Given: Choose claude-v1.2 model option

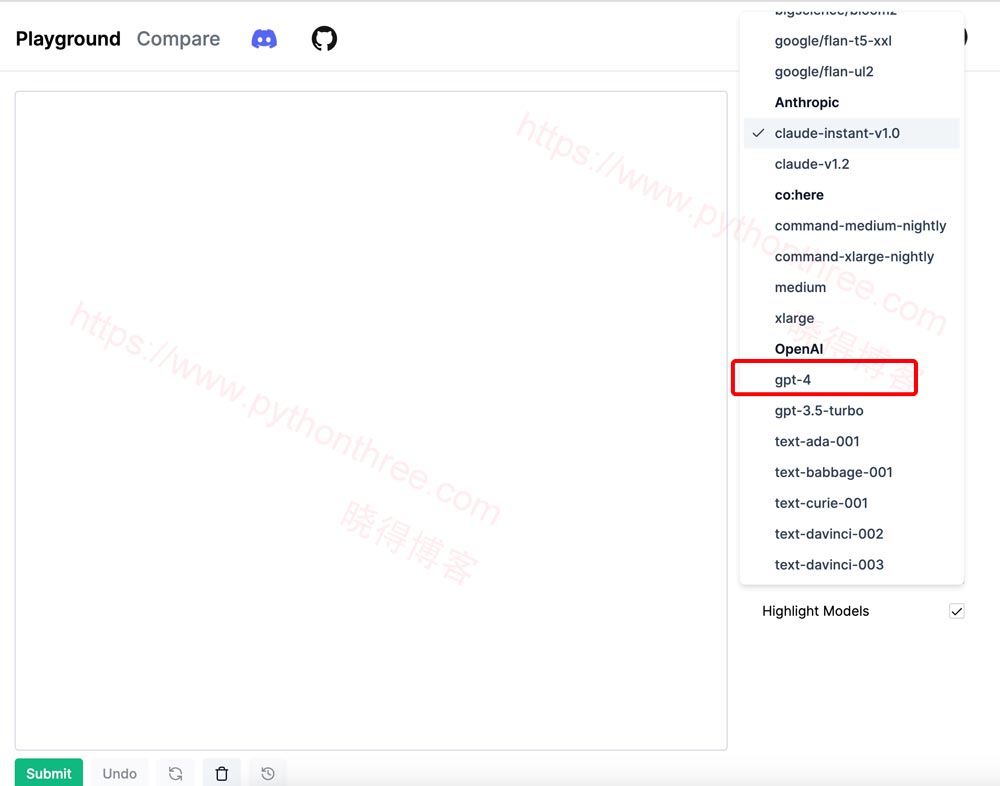Looking at the screenshot, I should coord(851,164).
